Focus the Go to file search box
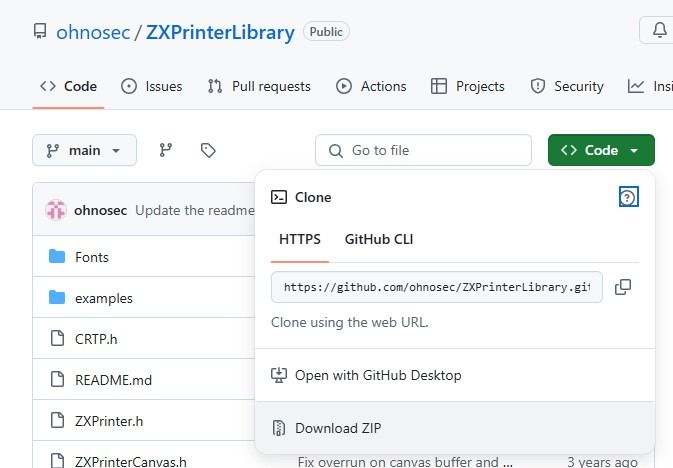 point(423,150)
